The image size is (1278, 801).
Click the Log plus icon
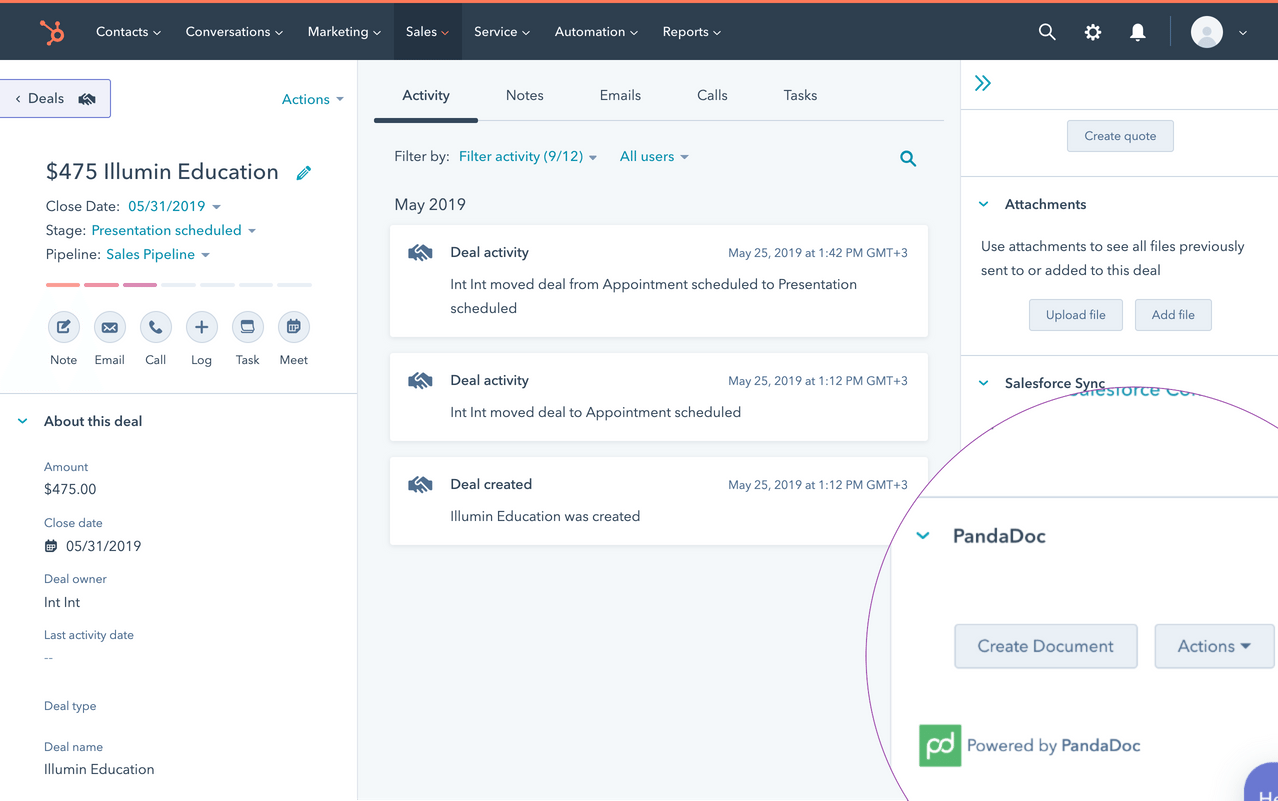(x=201, y=327)
